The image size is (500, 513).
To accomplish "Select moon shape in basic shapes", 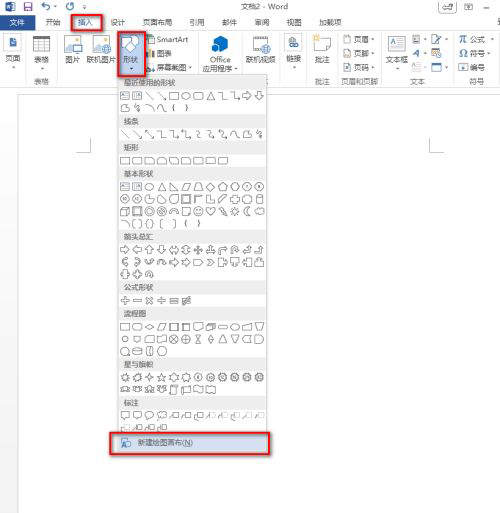I will (247, 211).
